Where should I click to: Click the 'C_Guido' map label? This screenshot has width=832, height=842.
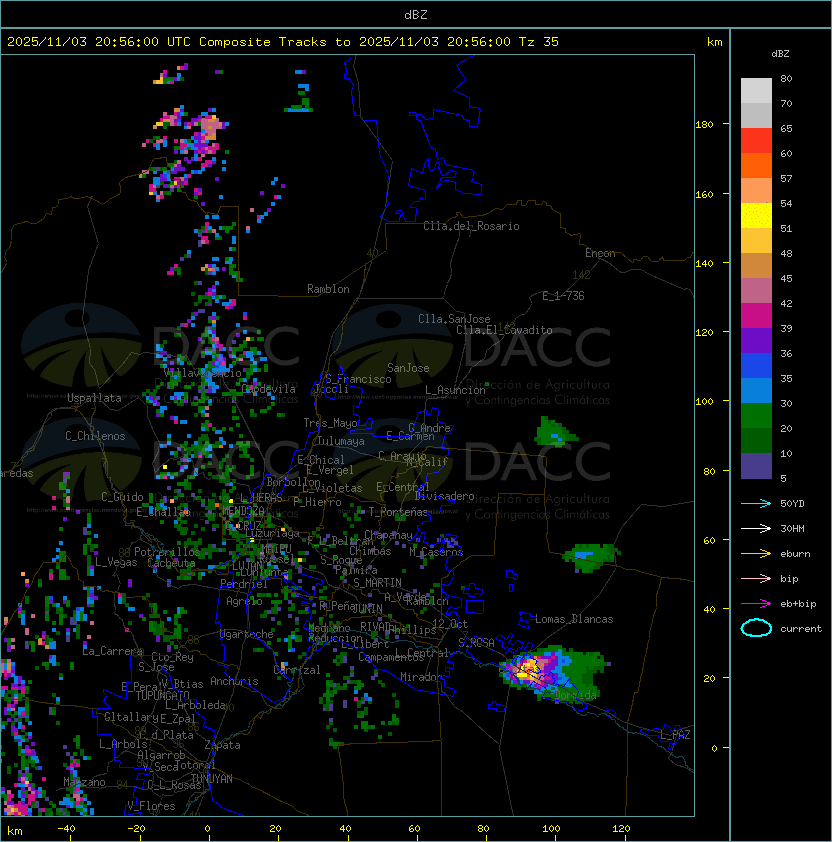pos(122,497)
